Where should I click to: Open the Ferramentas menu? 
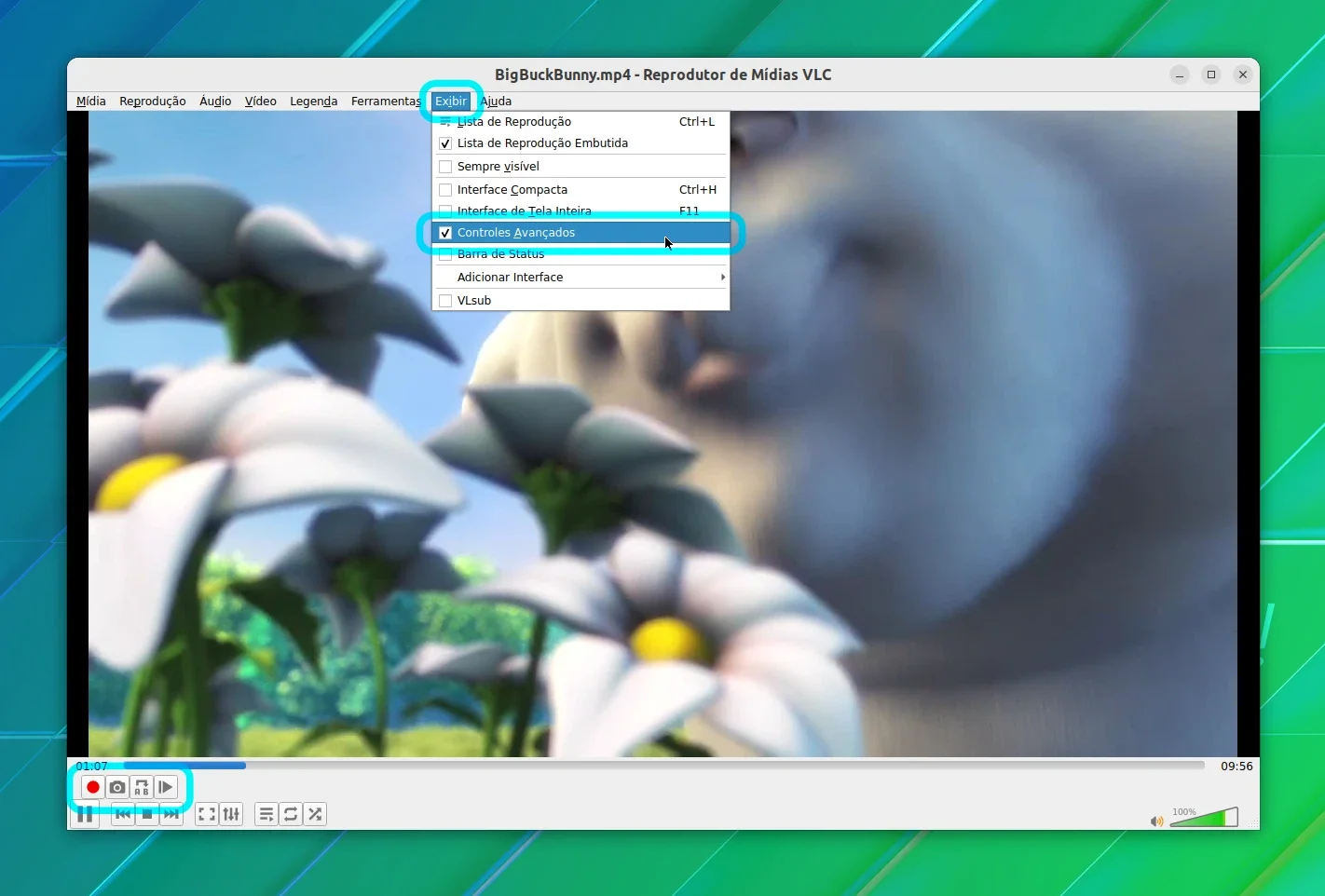(x=386, y=101)
